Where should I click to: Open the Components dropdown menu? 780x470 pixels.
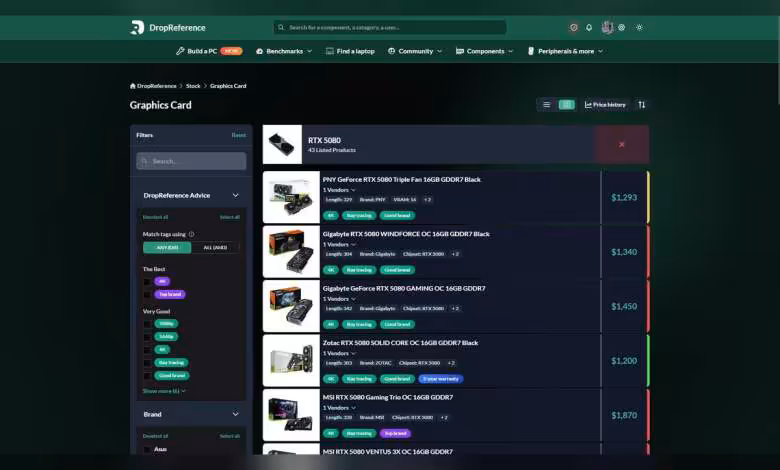click(485, 51)
